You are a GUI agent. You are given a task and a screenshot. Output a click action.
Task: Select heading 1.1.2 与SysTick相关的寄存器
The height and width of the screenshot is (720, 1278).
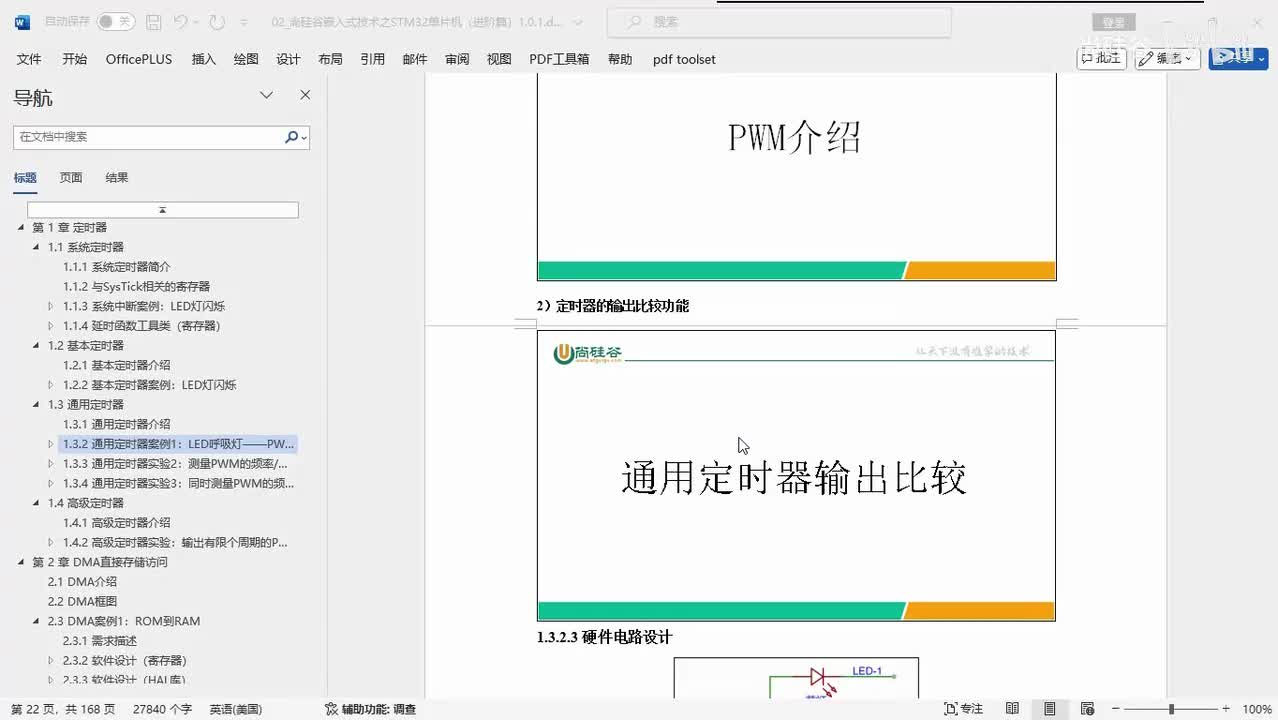tap(137, 286)
